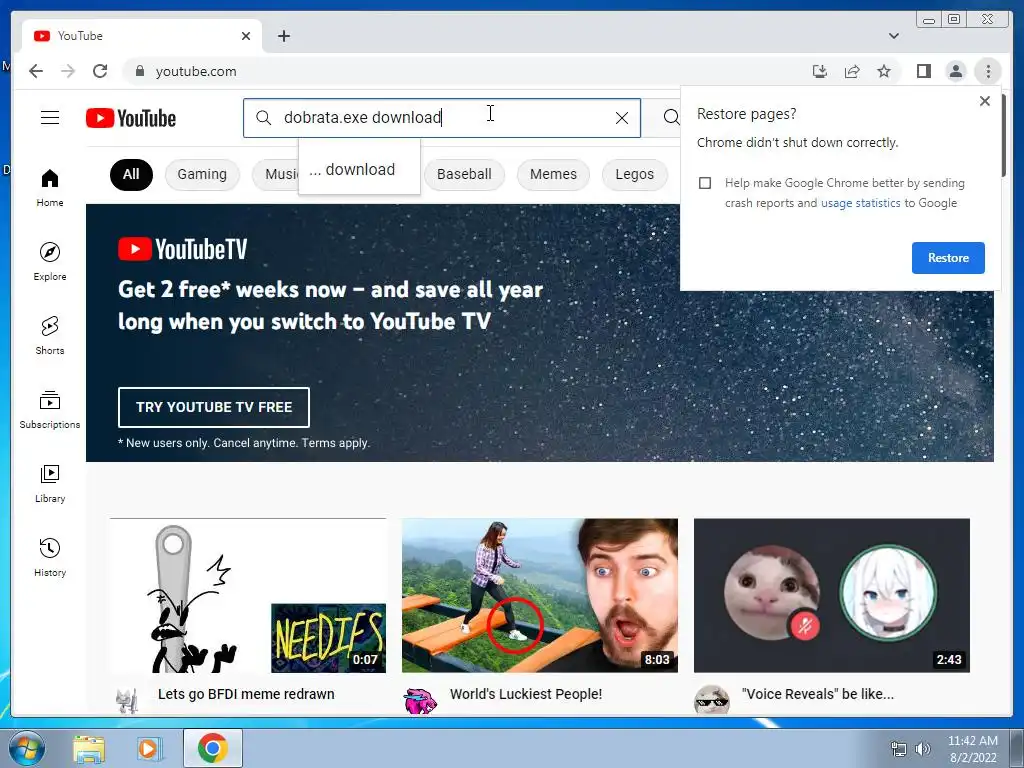Select the Gaming filter chip

click(202, 174)
